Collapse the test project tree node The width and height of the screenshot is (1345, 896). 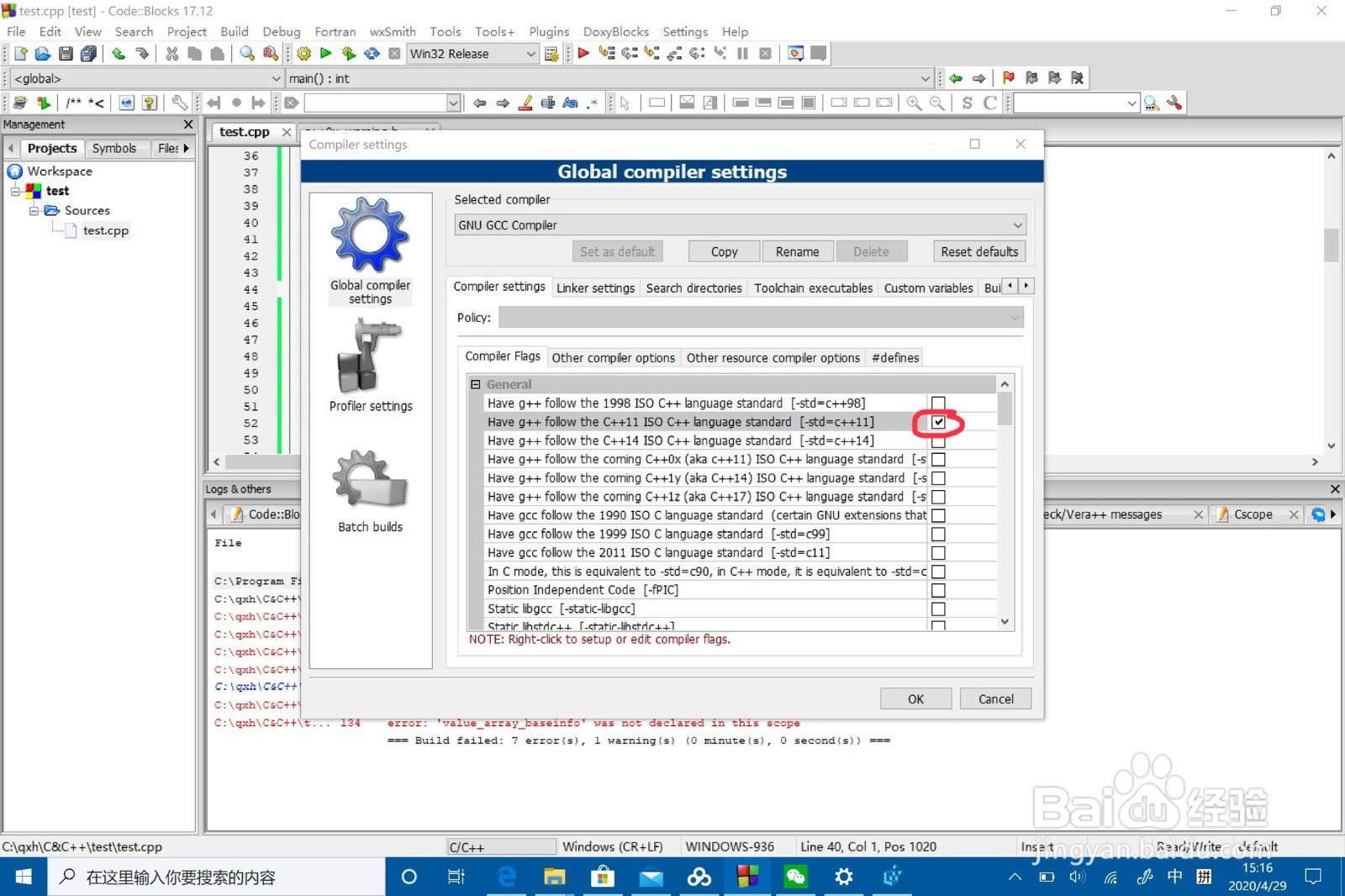pos(15,192)
